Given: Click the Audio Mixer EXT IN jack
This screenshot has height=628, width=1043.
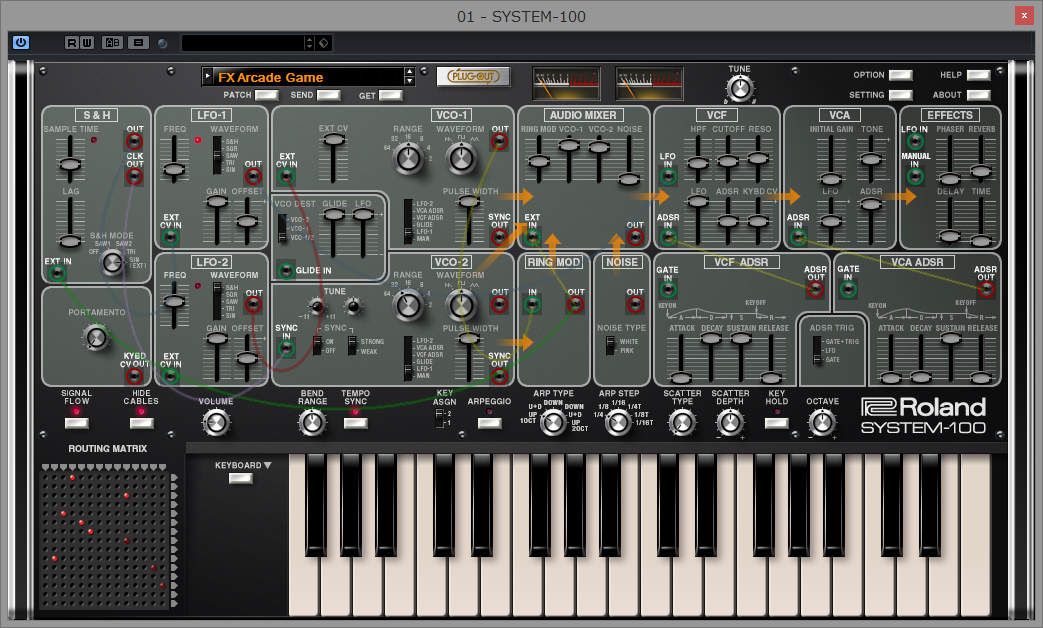Looking at the screenshot, I should [532, 237].
